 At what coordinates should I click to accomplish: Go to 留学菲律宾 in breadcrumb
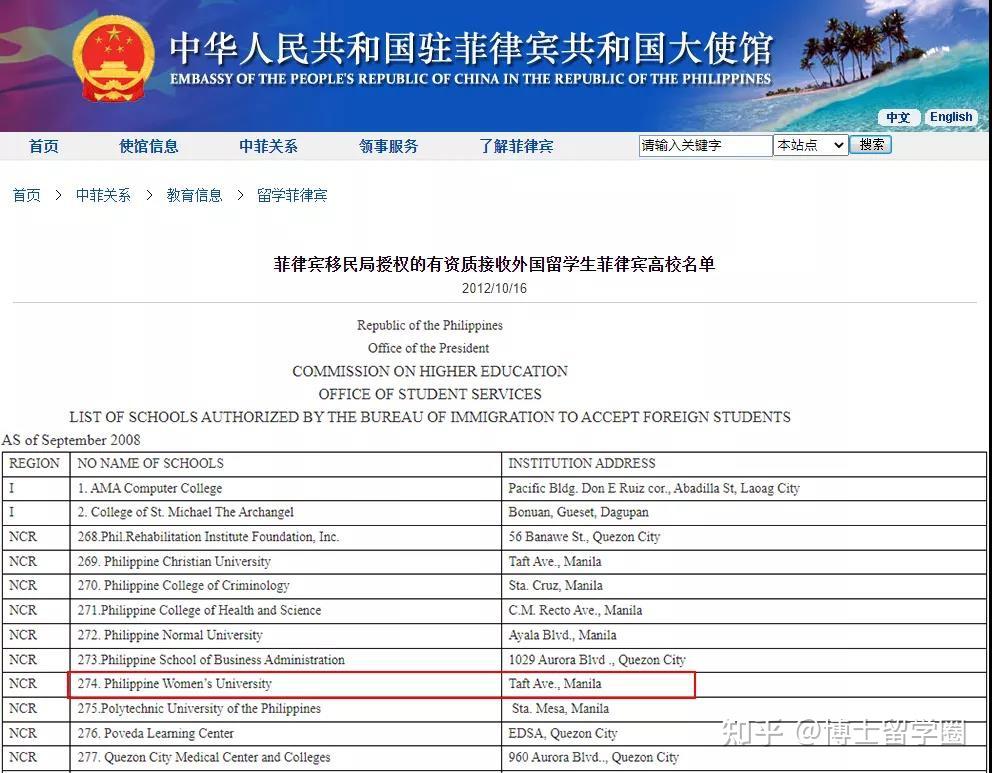point(292,195)
